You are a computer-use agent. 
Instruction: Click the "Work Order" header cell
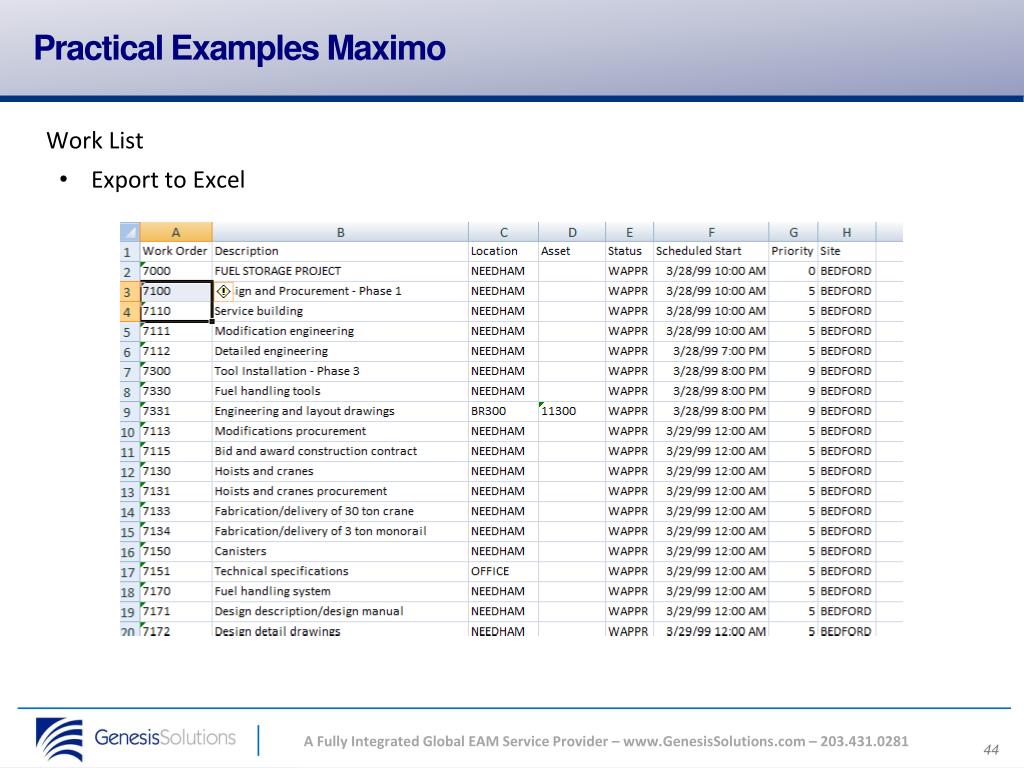[x=176, y=251]
